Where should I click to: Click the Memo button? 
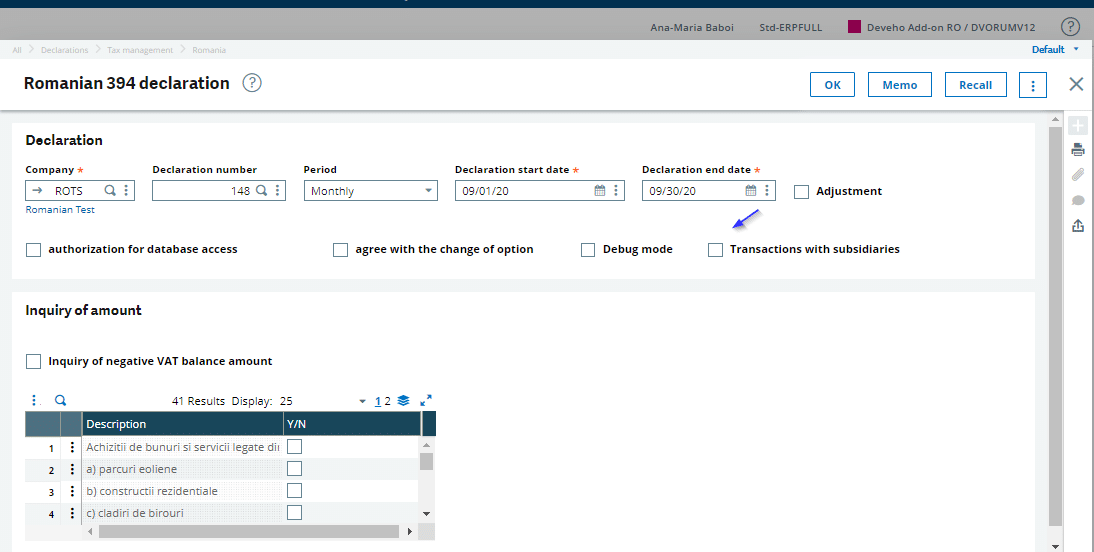tap(900, 85)
